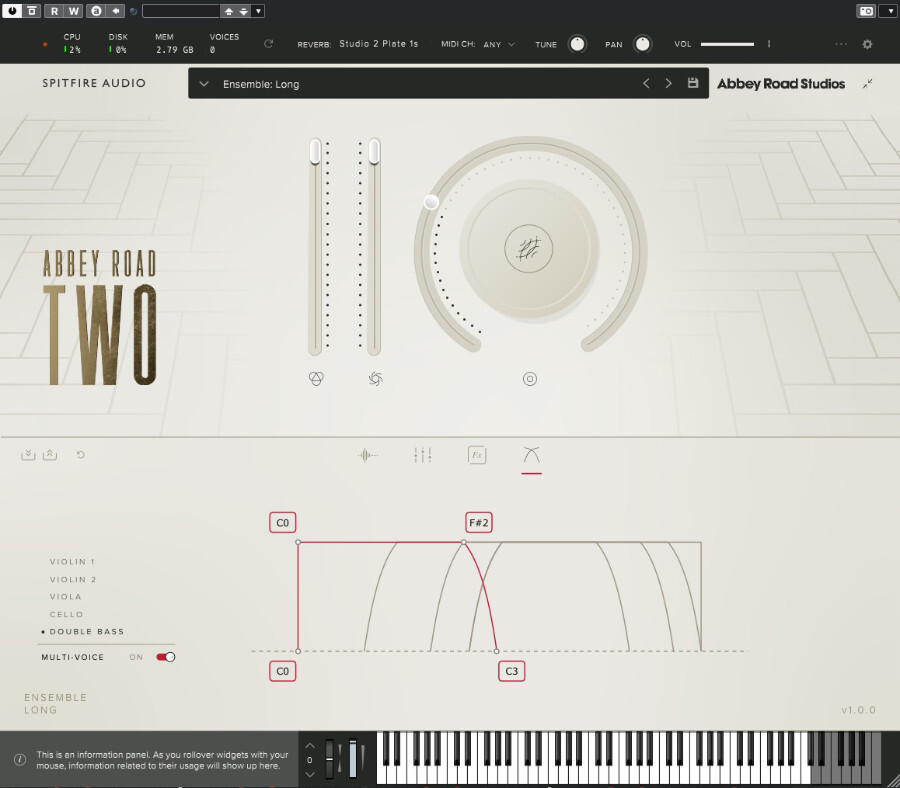Click the PAN knob
This screenshot has height=788, width=900.
click(x=642, y=44)
